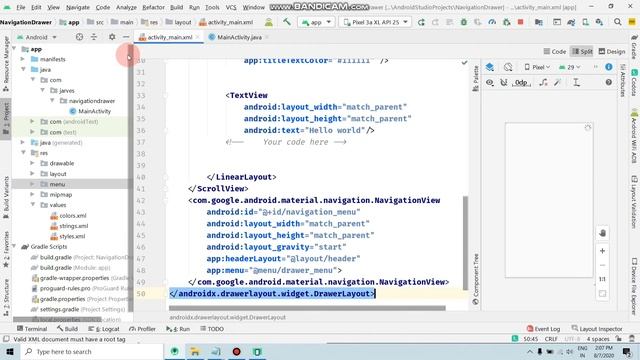Image resolution: width=640 pixels, height=360 pixels.
Task: Open the TODO tool window
Action: 212,329
